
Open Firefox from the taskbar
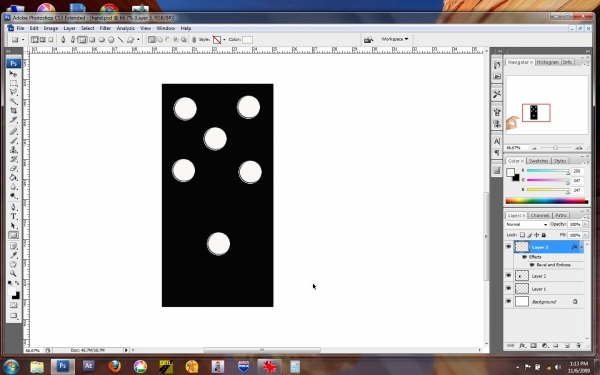[114, 366]
